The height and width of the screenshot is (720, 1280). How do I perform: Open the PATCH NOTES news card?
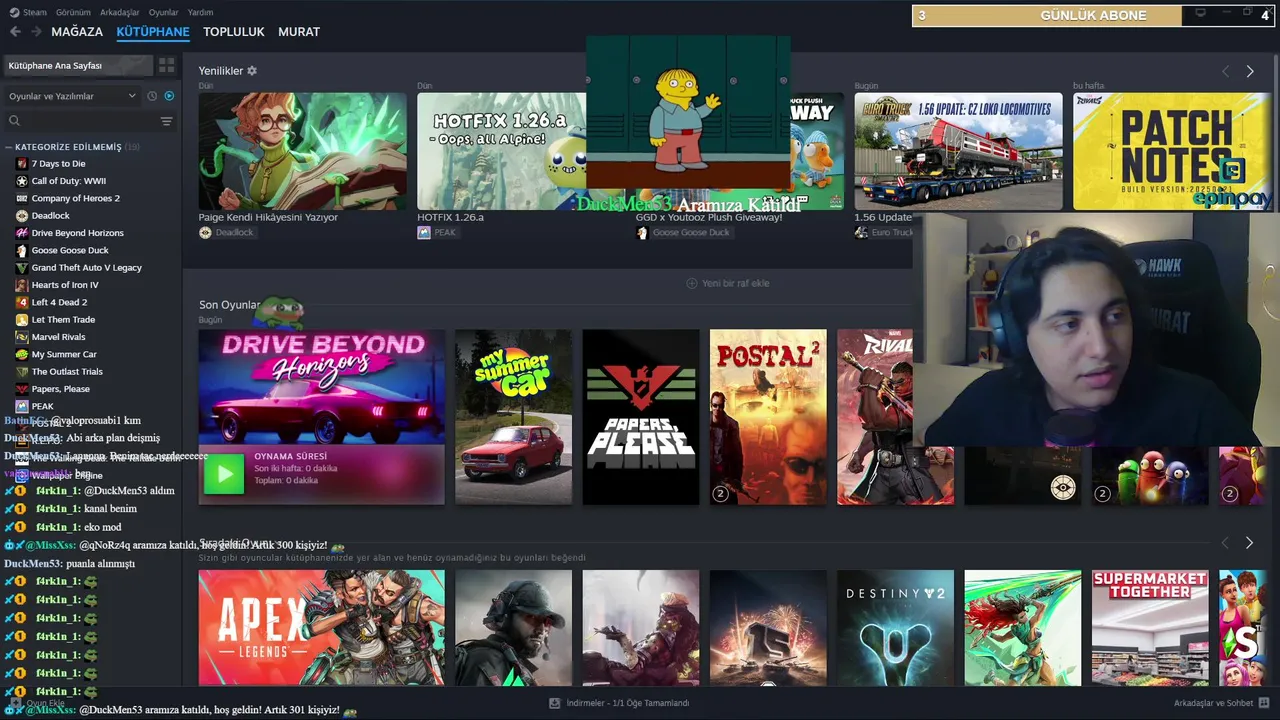[1172, 151]
